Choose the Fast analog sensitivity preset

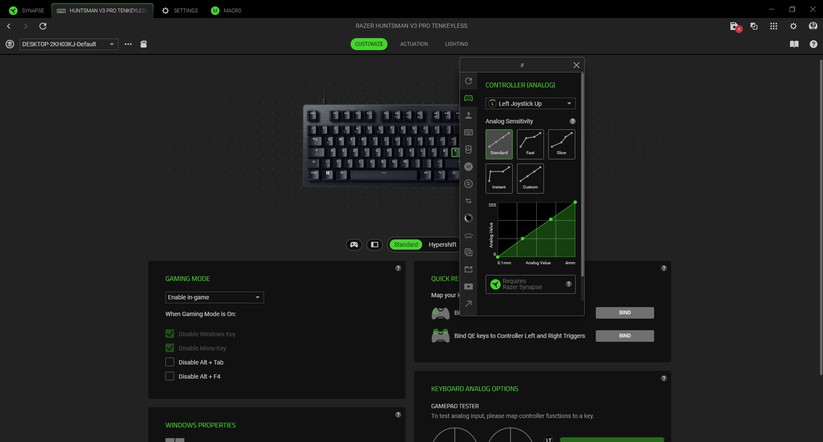click(530, 144)
